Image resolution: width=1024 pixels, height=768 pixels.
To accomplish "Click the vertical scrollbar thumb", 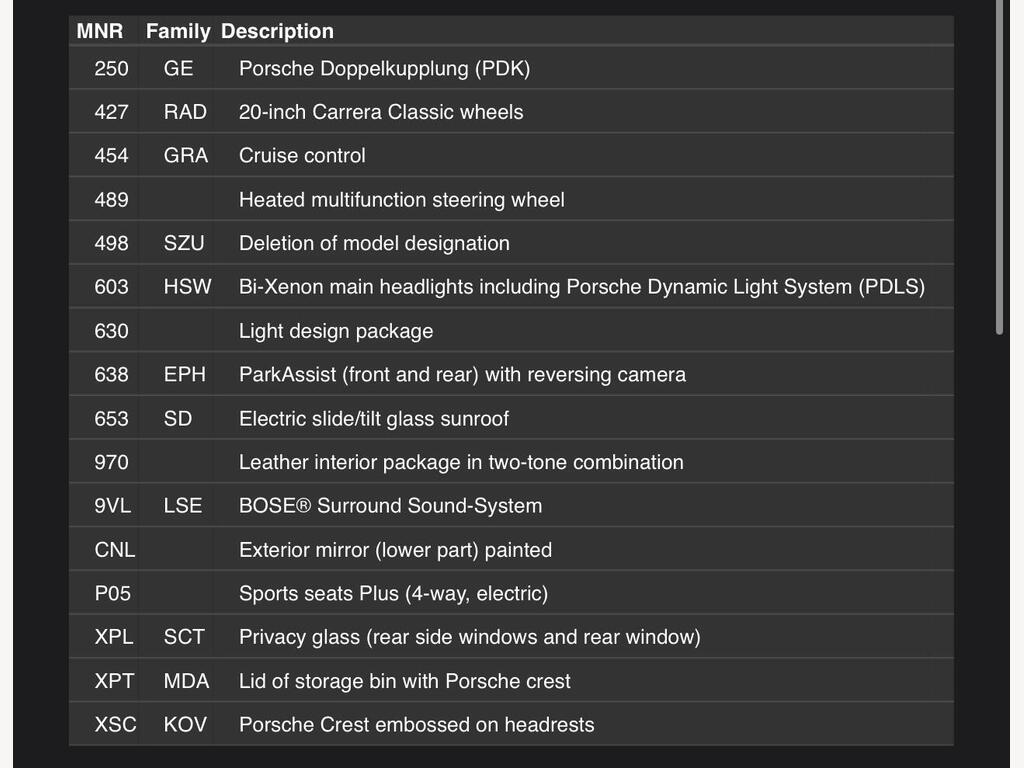I will coord(999,167).
